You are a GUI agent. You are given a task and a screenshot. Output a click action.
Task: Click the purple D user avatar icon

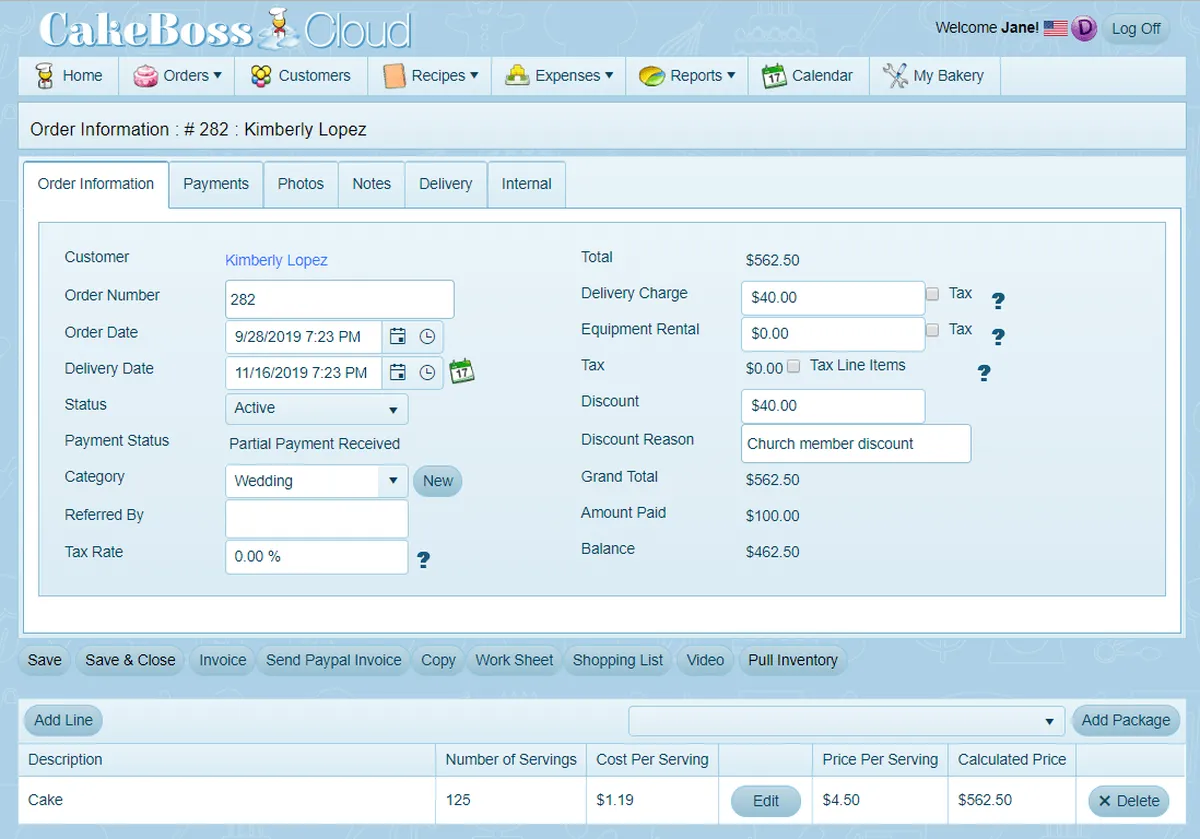[x=1084, y=28]
